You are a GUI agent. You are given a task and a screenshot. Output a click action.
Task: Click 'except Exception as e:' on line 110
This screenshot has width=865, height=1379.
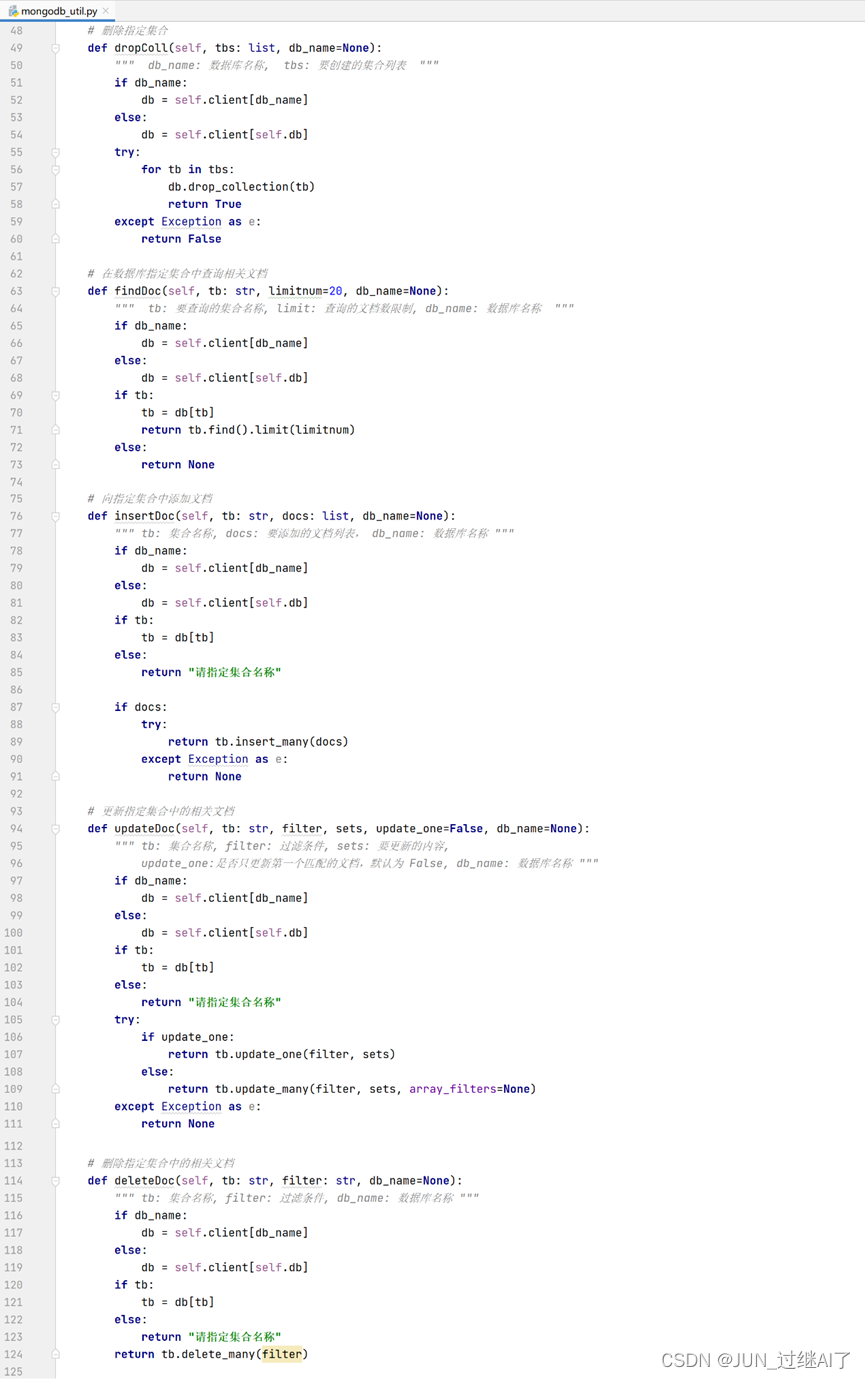click(187, 1107)
